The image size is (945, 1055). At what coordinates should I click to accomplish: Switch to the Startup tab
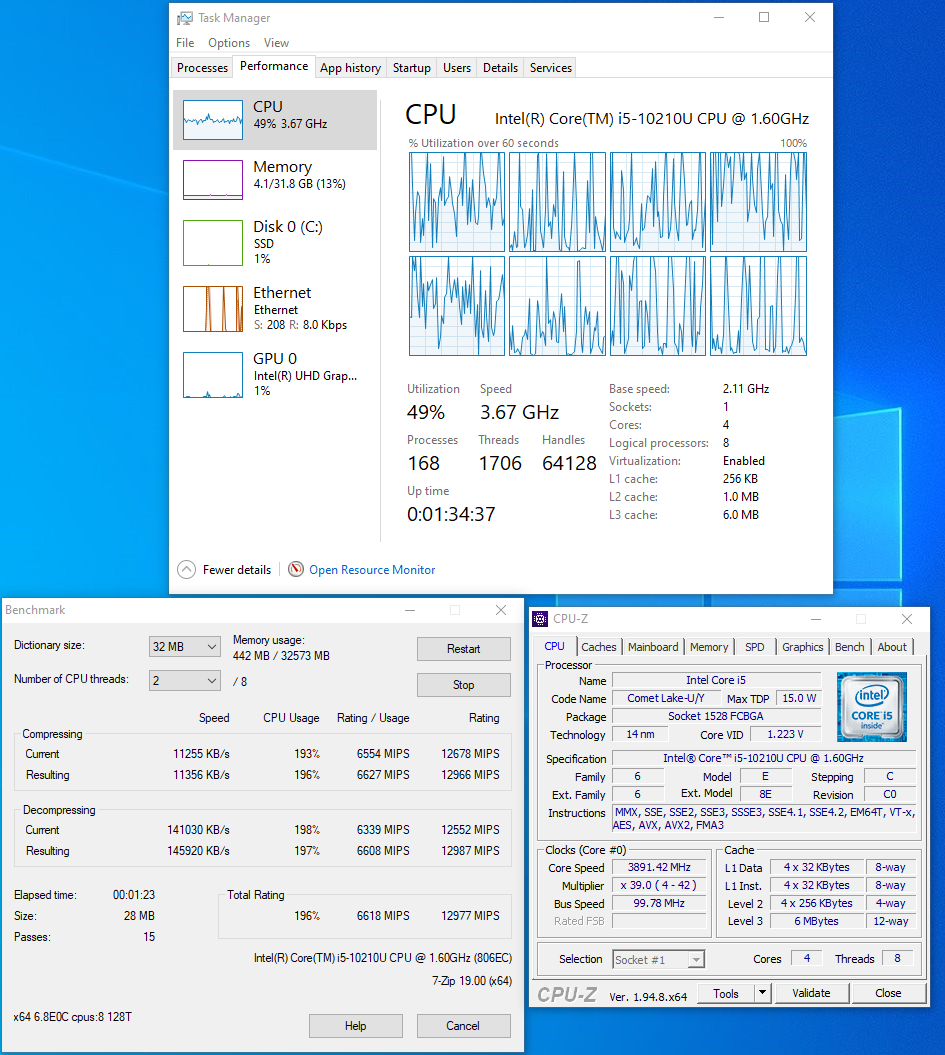pyautogui.click(x=412, y=68)
